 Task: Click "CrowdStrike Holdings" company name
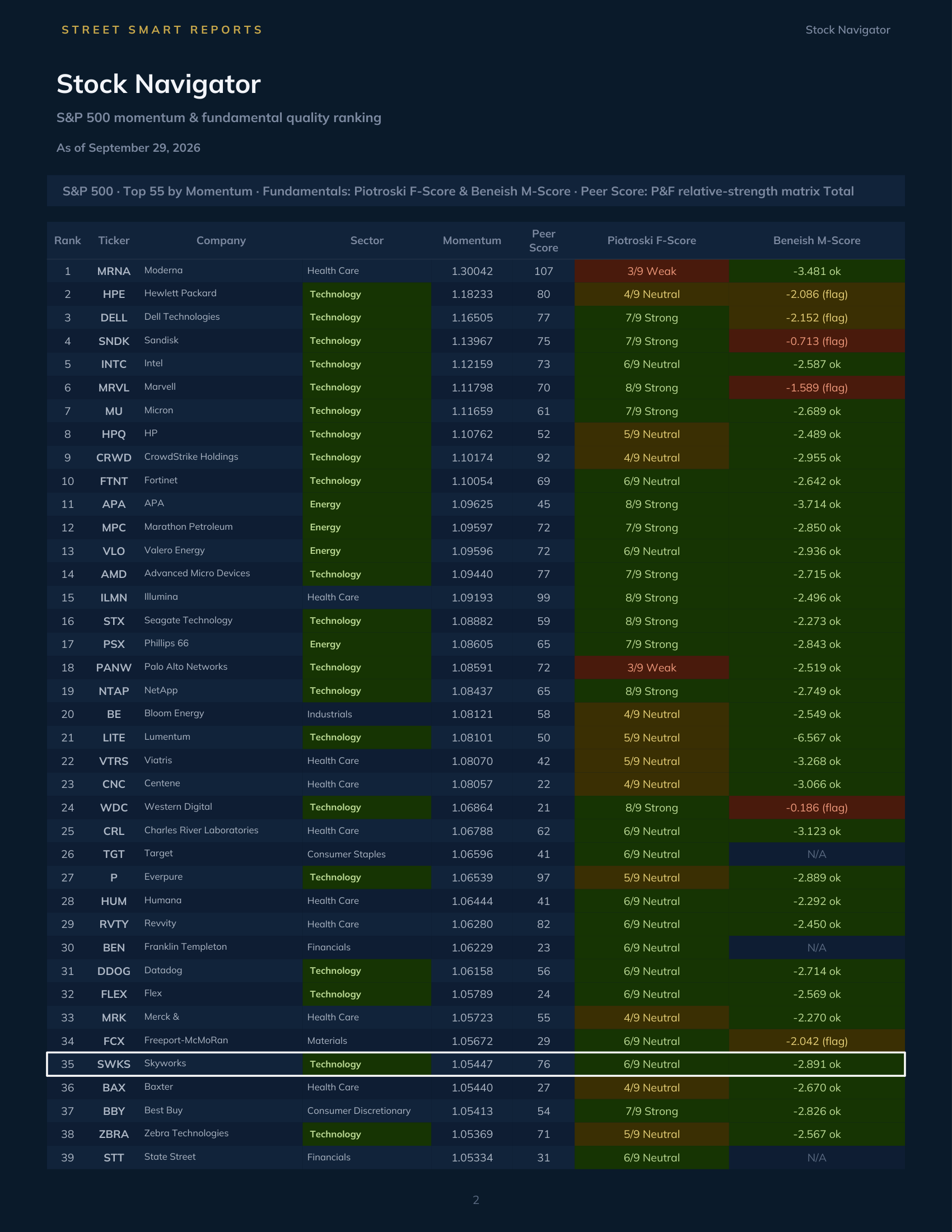[x=191, y=457]
